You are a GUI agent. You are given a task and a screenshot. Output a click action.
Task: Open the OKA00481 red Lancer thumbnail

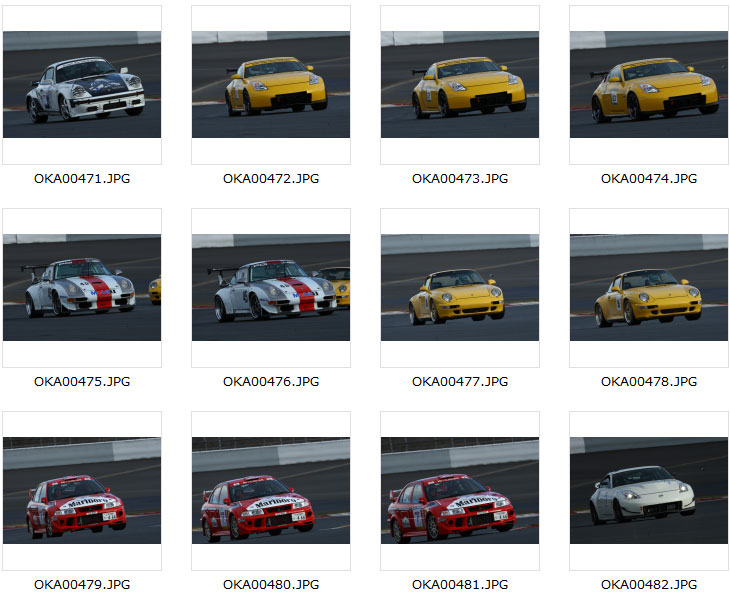click(460, 490)
